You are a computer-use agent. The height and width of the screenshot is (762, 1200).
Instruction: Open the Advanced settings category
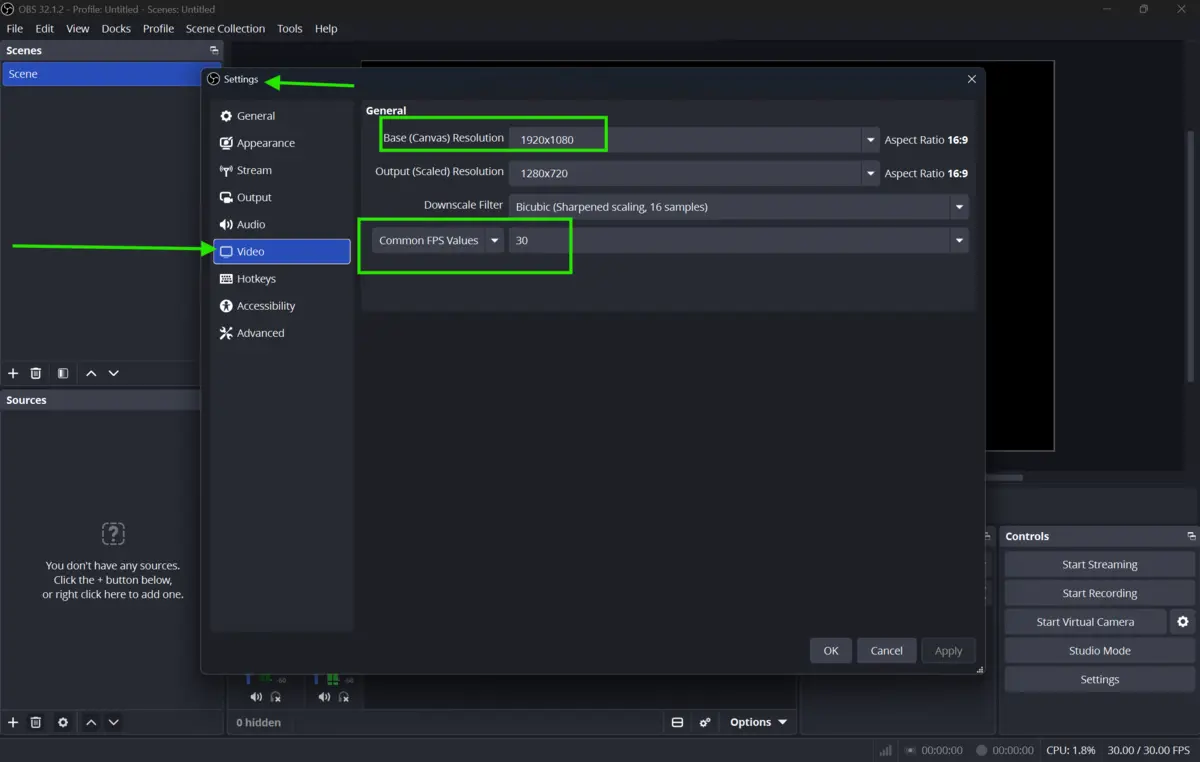click(281, 333)
